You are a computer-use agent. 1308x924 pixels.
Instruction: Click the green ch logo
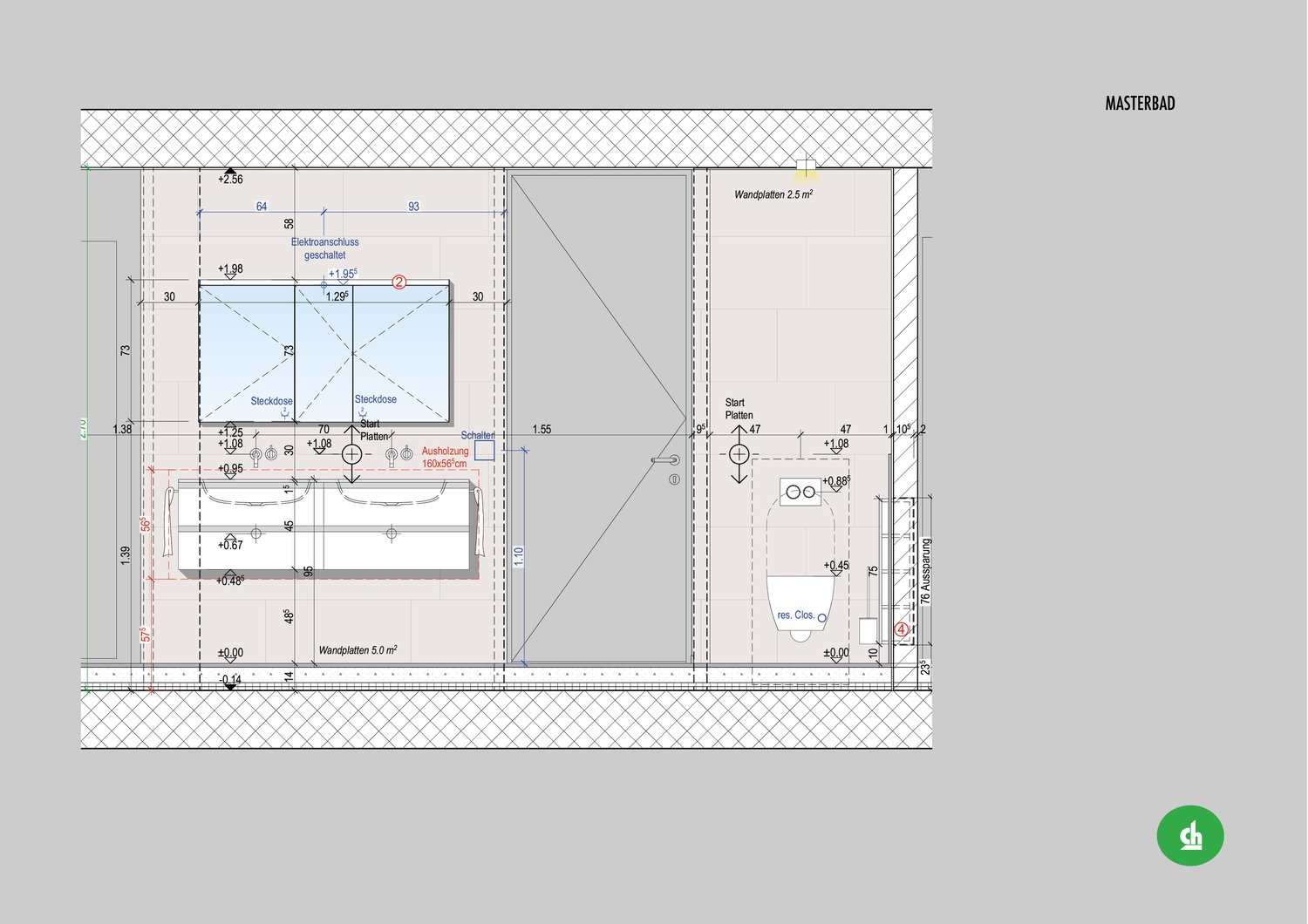coord(1191,835)
